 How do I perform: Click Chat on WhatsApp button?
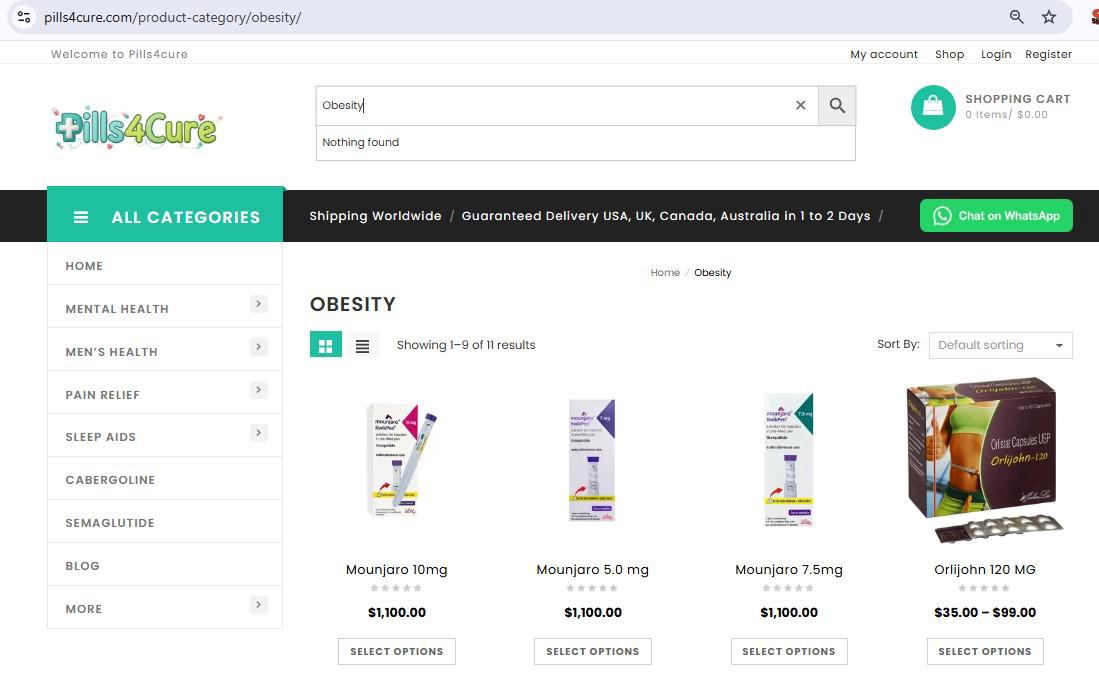point(996,216)
